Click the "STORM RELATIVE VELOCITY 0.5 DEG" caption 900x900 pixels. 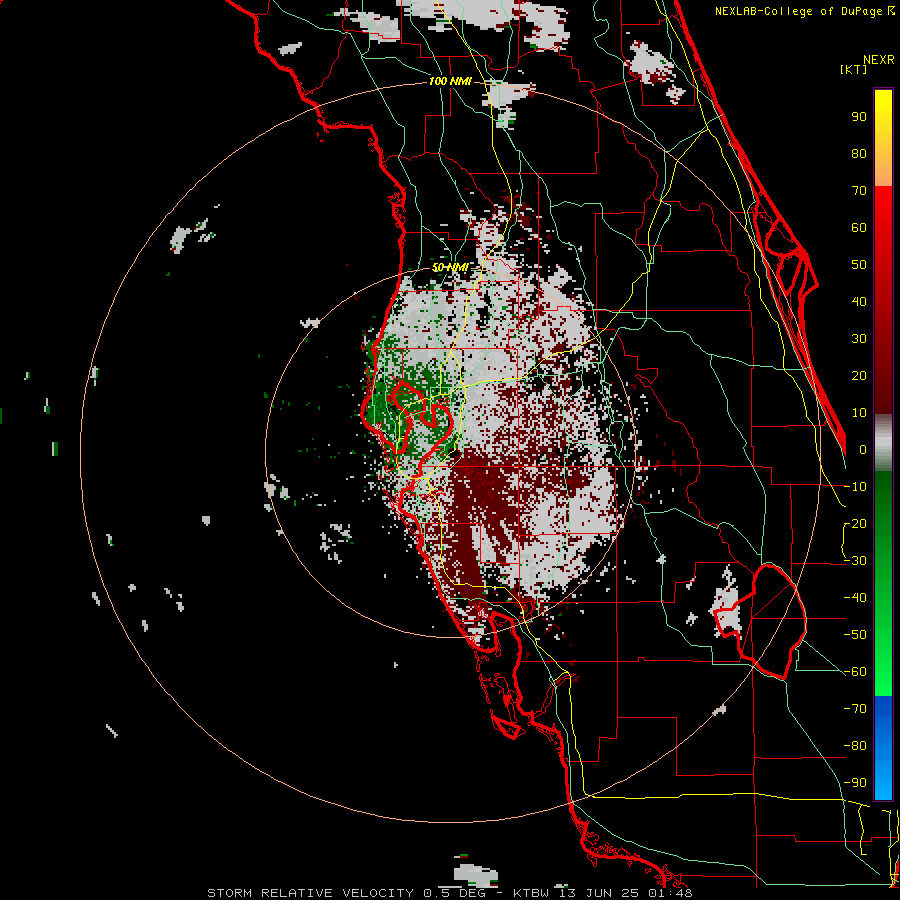(x=346, y=893)
